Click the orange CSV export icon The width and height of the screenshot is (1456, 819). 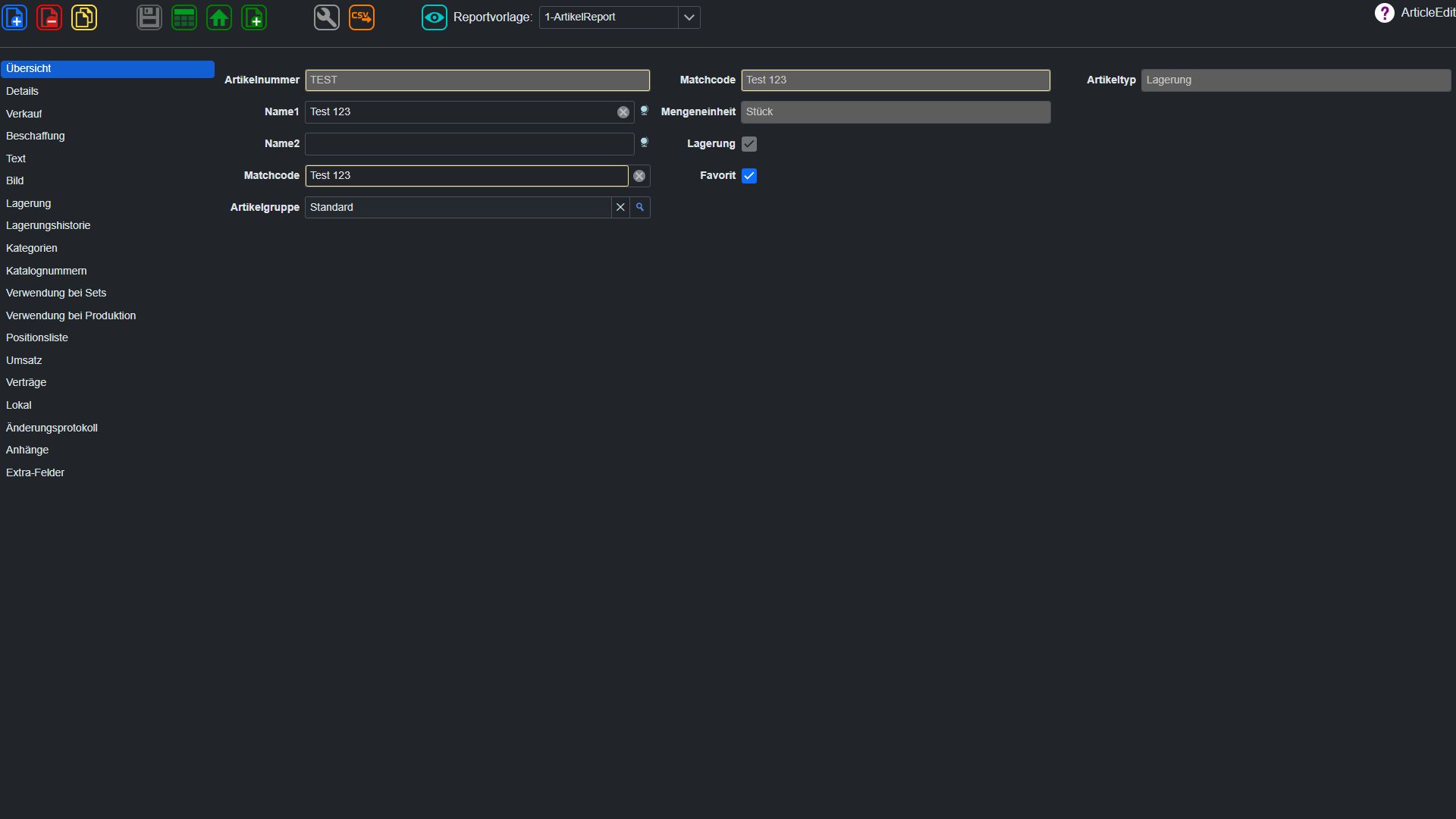[x=362, y=17]
